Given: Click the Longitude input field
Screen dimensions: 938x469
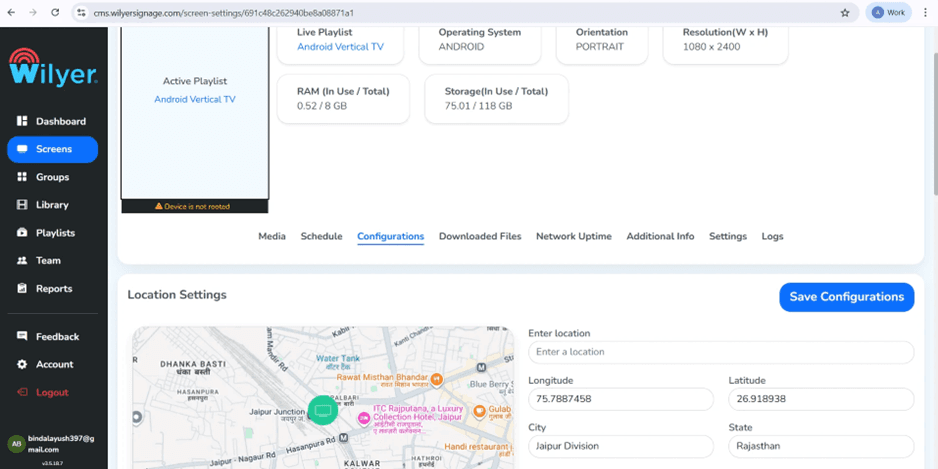Looking at the screenshot, I should click(x=621, y=399).
